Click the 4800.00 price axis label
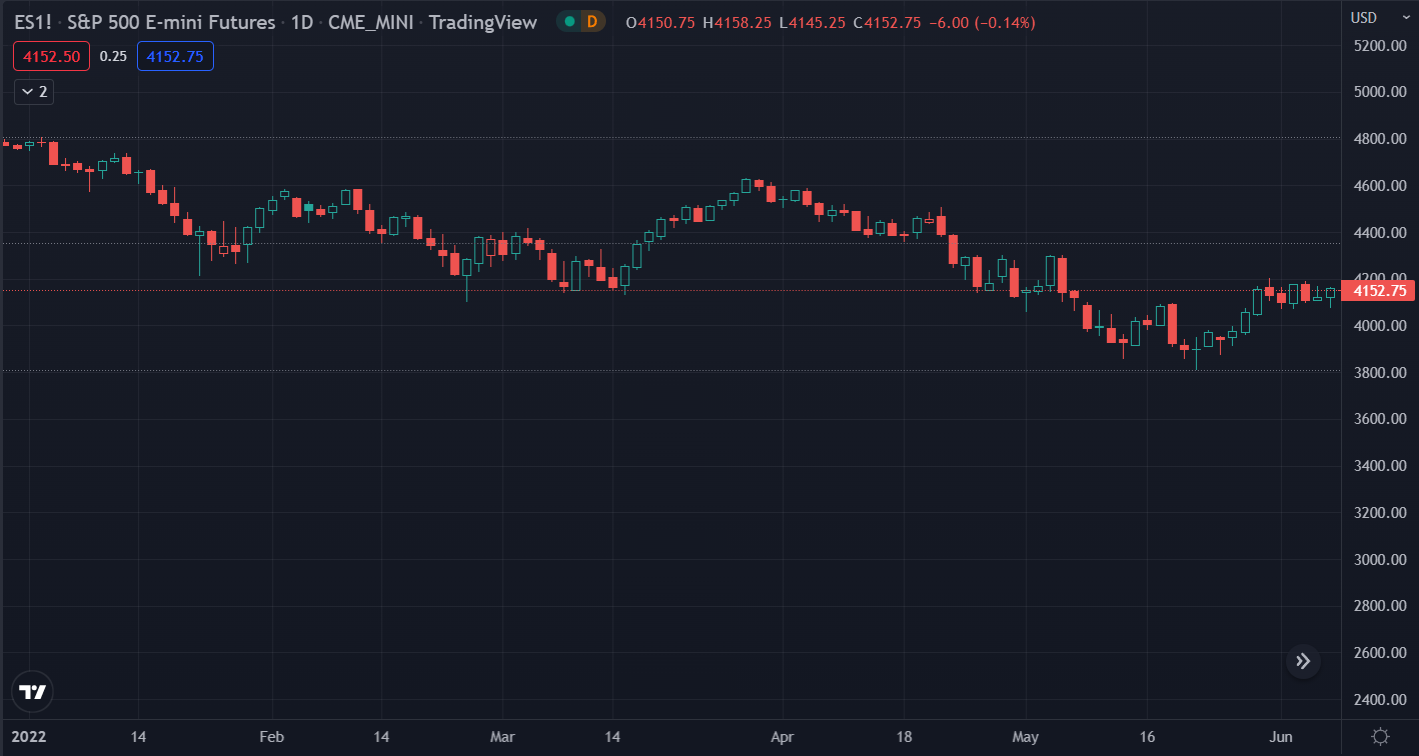1419x756 pixels. 1379,139
